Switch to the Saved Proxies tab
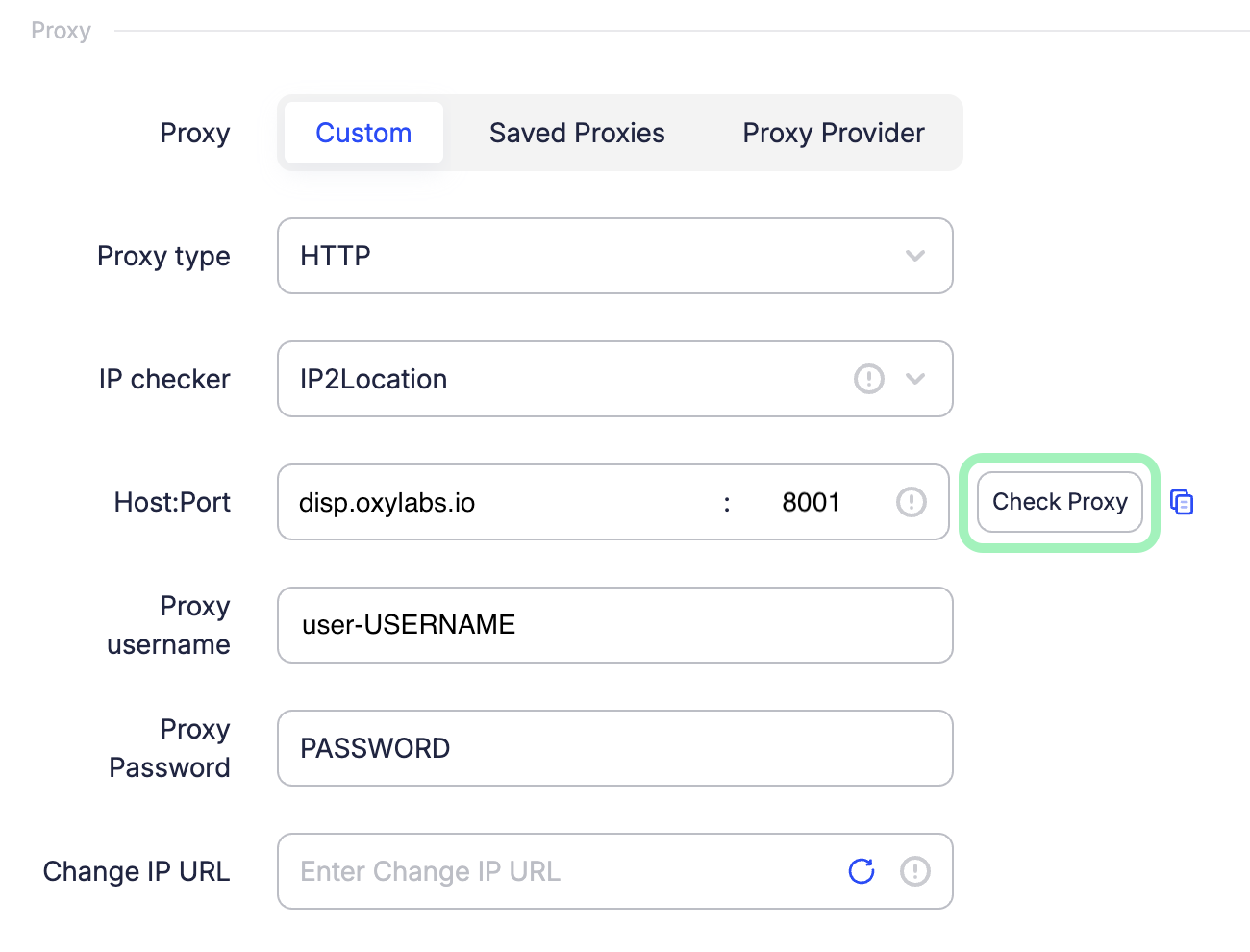Image resolution: width=1250 pixels, height=952 pixels. click(x=577, y=133)
